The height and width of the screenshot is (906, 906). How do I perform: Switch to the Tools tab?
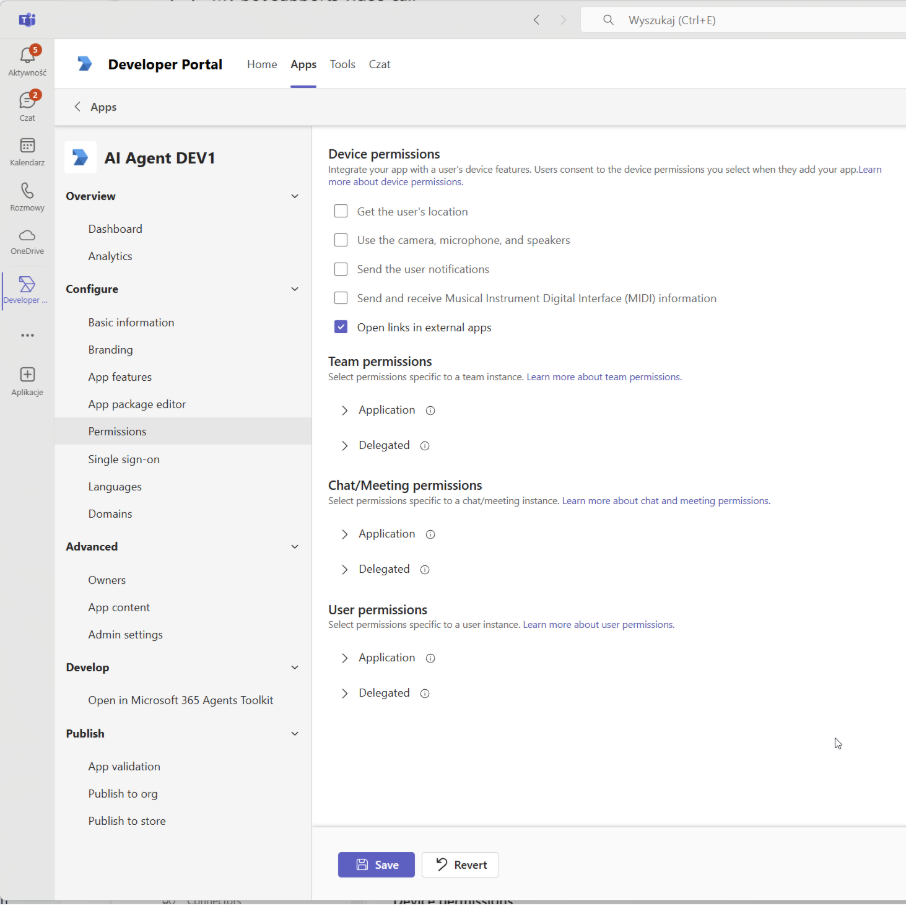coord(342,64)
